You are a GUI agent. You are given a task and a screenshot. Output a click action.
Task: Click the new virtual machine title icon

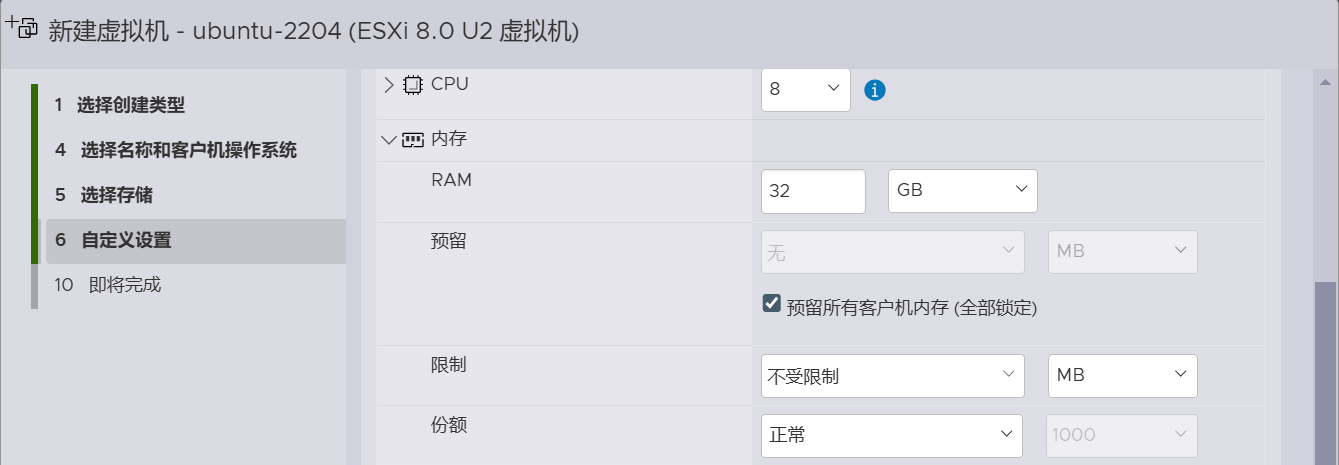click(x=22, y=28)
